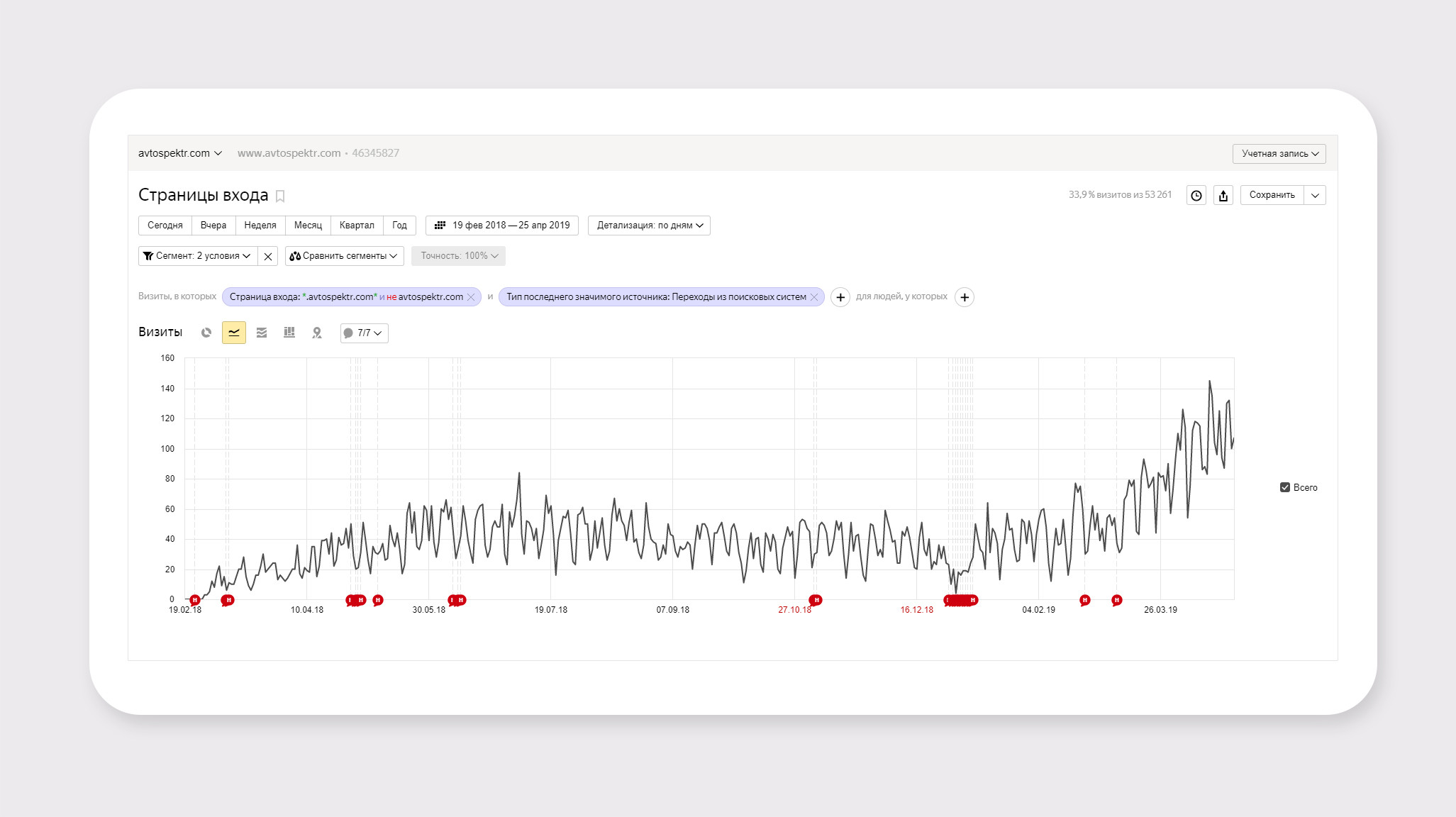Select the Год period tab

[399, 226]
